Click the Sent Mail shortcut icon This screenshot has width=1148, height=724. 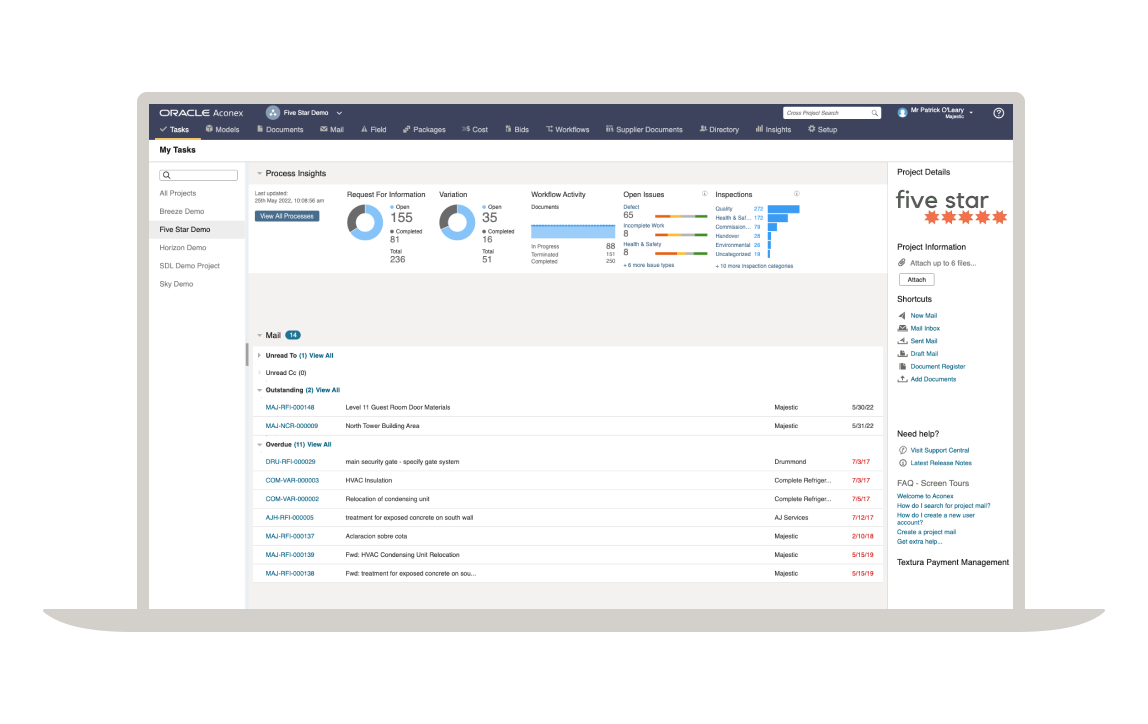click(x=902, y=341)
